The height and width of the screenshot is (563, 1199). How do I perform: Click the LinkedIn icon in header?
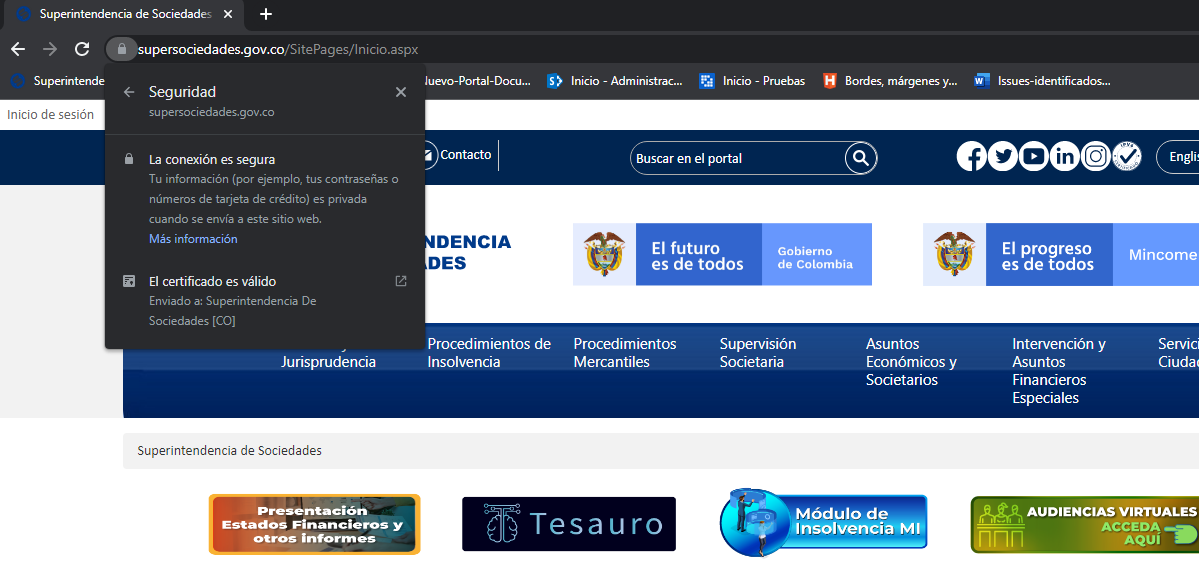point(1065,157)
